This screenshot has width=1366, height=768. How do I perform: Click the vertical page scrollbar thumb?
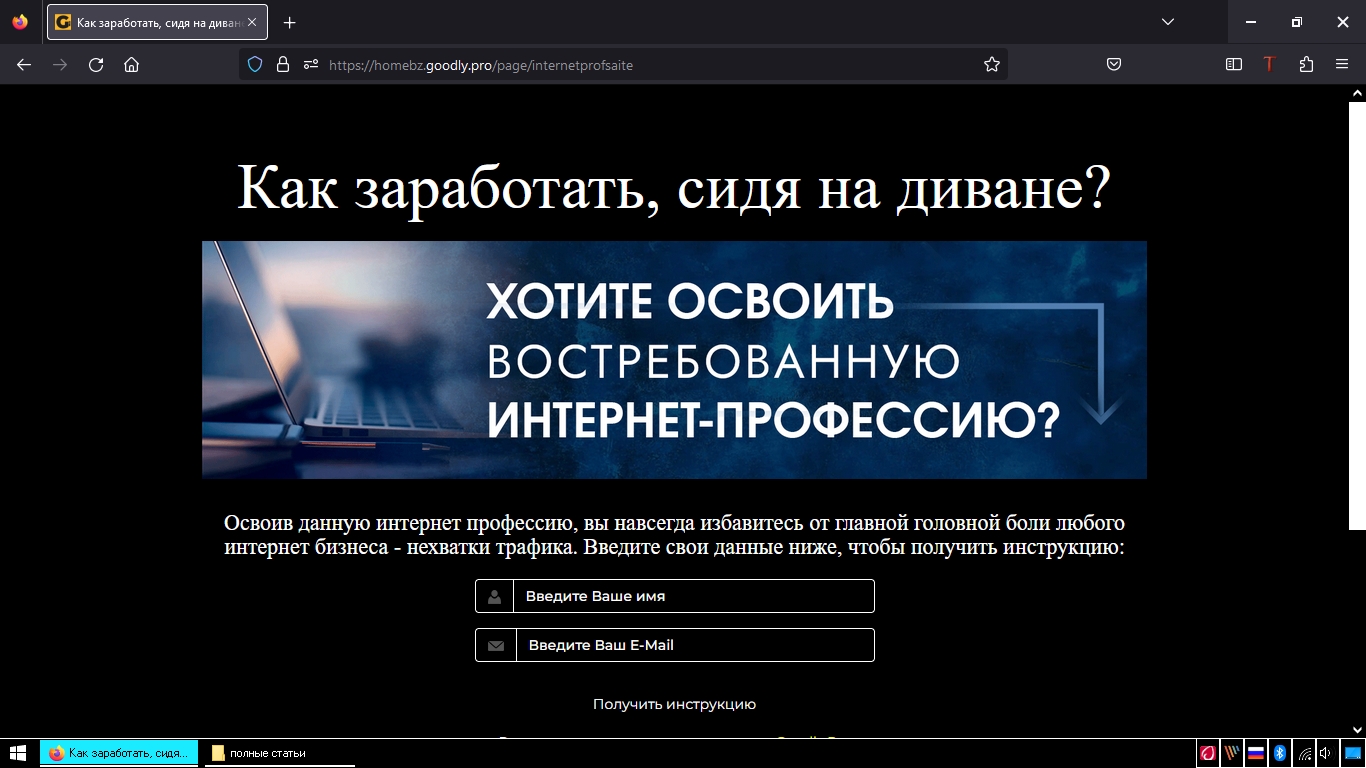pos(1357,315)
